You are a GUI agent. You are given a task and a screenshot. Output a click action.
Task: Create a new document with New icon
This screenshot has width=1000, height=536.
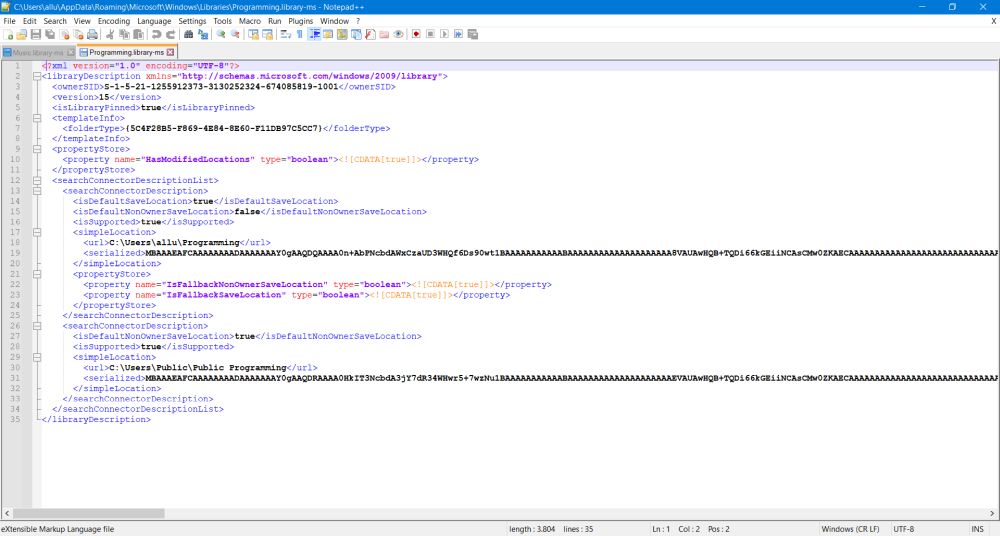(x=8, y=34)
